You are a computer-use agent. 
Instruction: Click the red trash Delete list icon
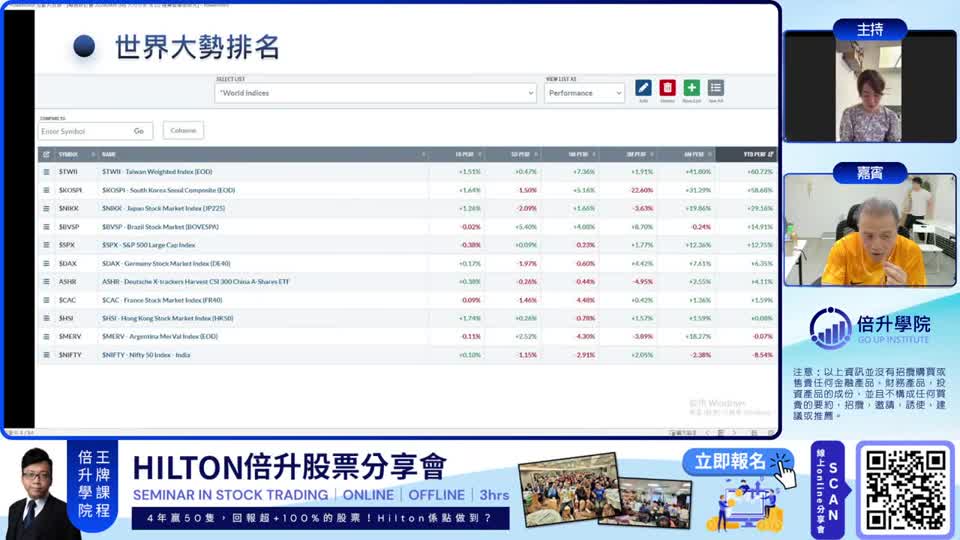pos(667,88)
